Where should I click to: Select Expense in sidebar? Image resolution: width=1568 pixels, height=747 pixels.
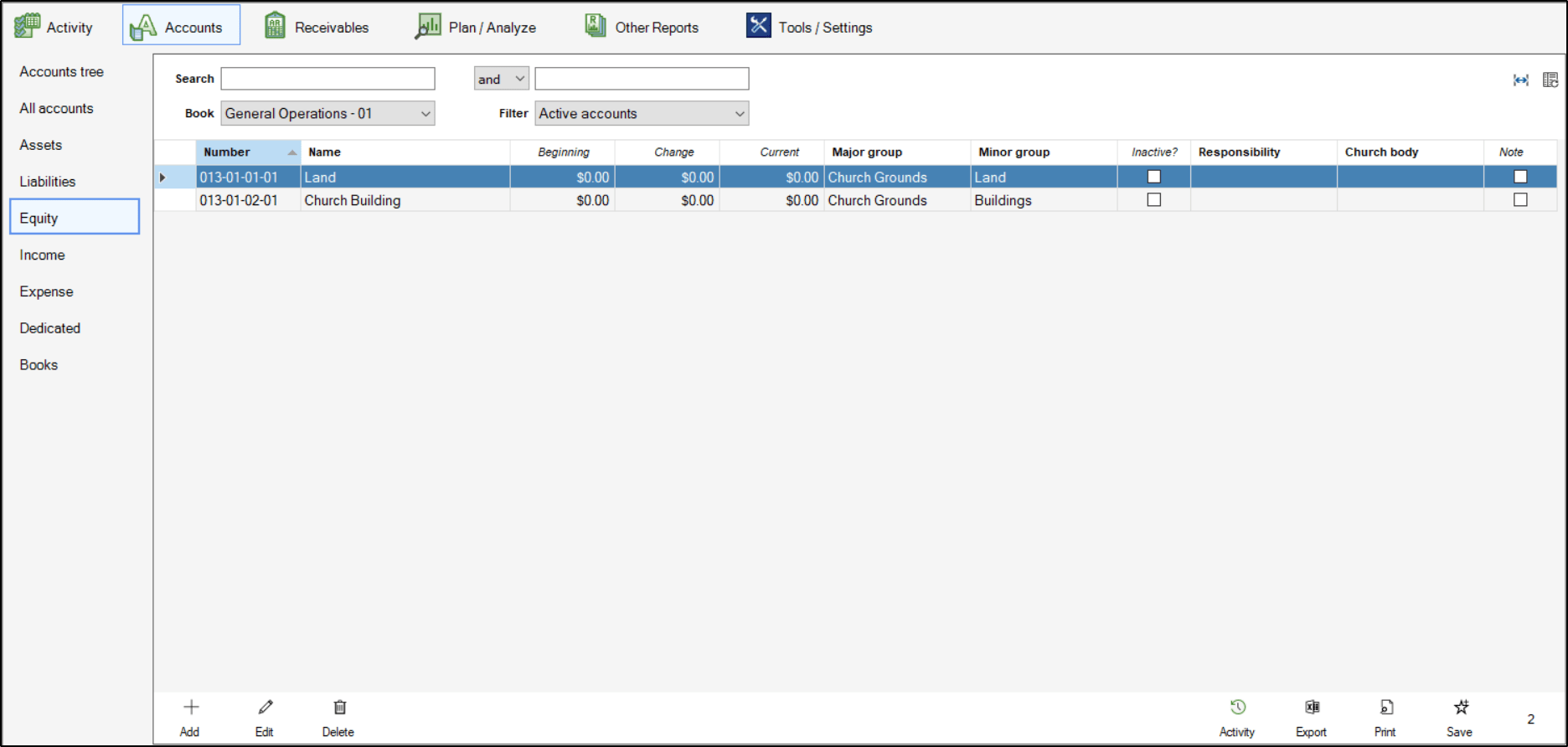(x=46, y=292)
